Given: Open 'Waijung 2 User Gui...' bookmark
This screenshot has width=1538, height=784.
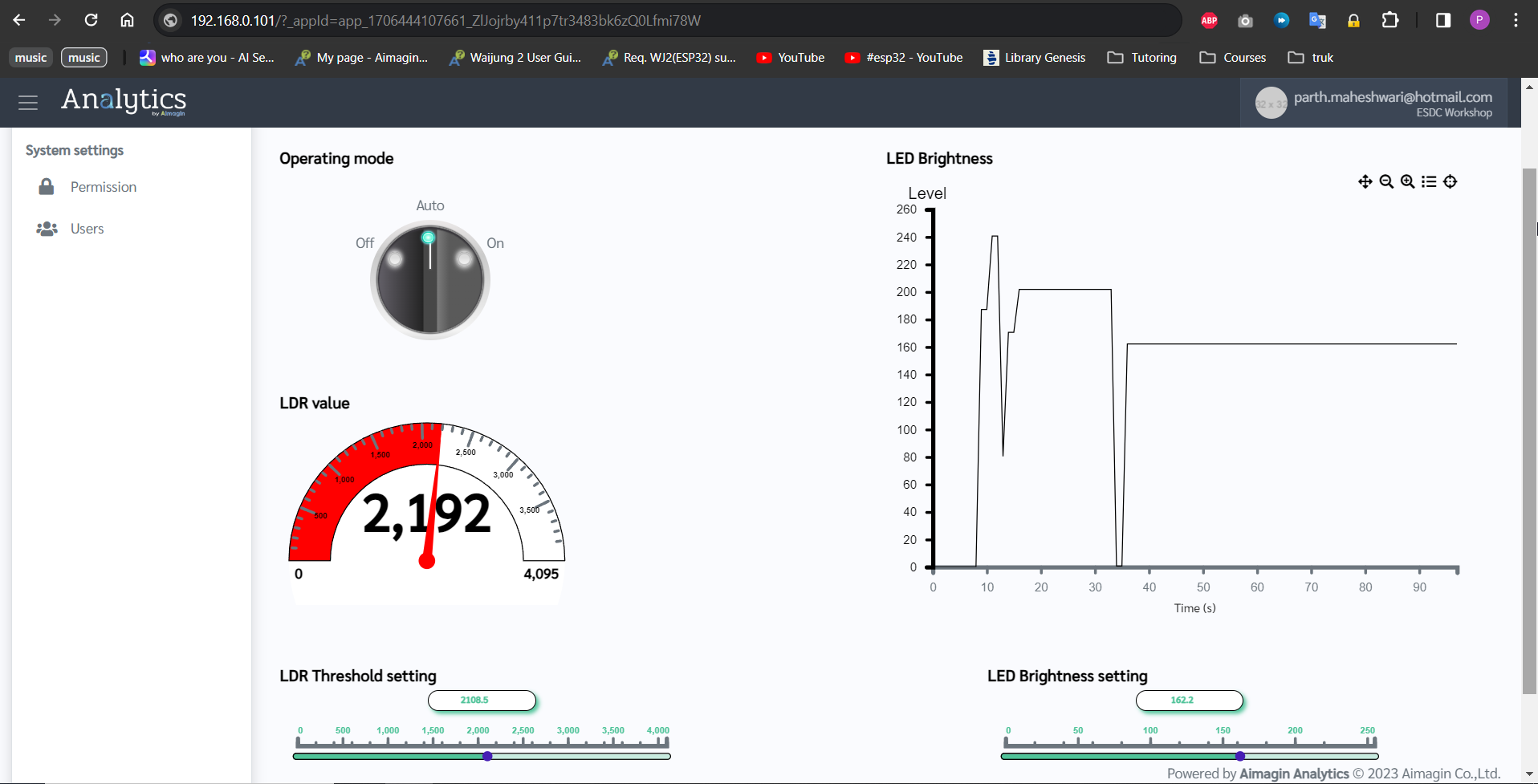Looking at the screenshot, I should click(x=515, y=58).
